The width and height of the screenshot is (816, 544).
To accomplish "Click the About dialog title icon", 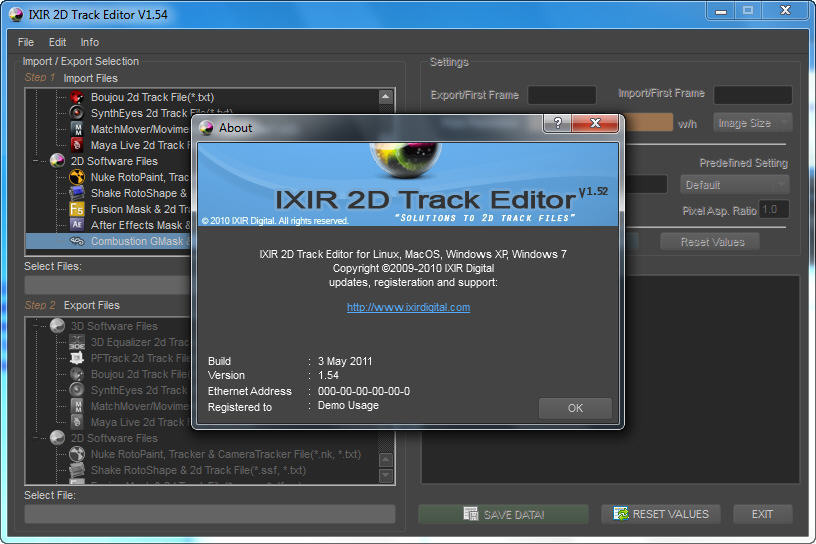I will click(207, 128).
